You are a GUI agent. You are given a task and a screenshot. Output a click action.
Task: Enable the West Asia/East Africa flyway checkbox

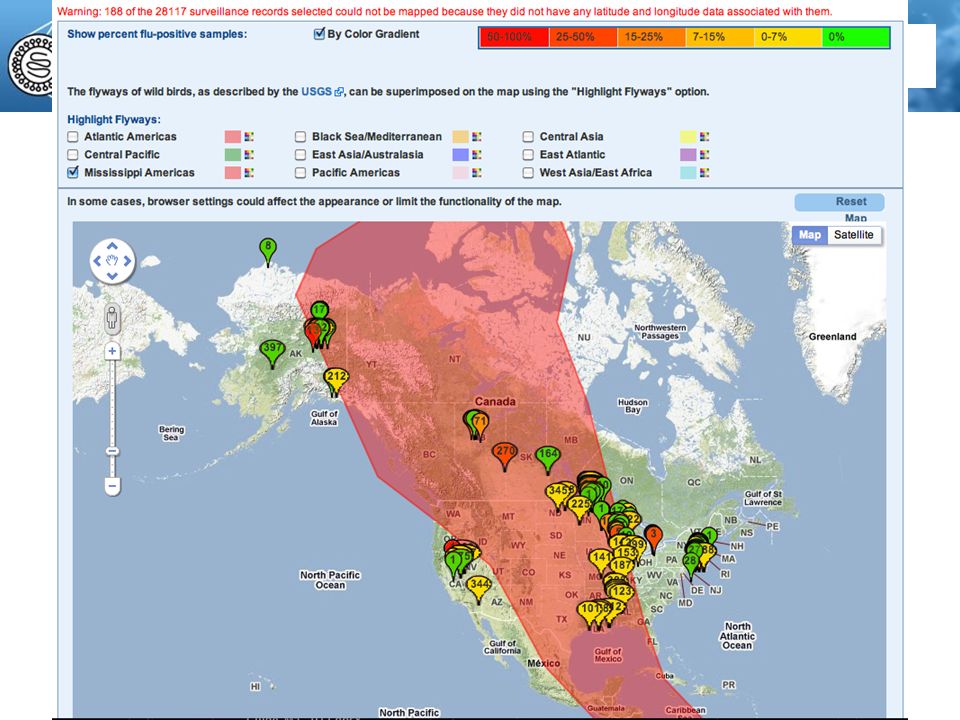(528, 173)
